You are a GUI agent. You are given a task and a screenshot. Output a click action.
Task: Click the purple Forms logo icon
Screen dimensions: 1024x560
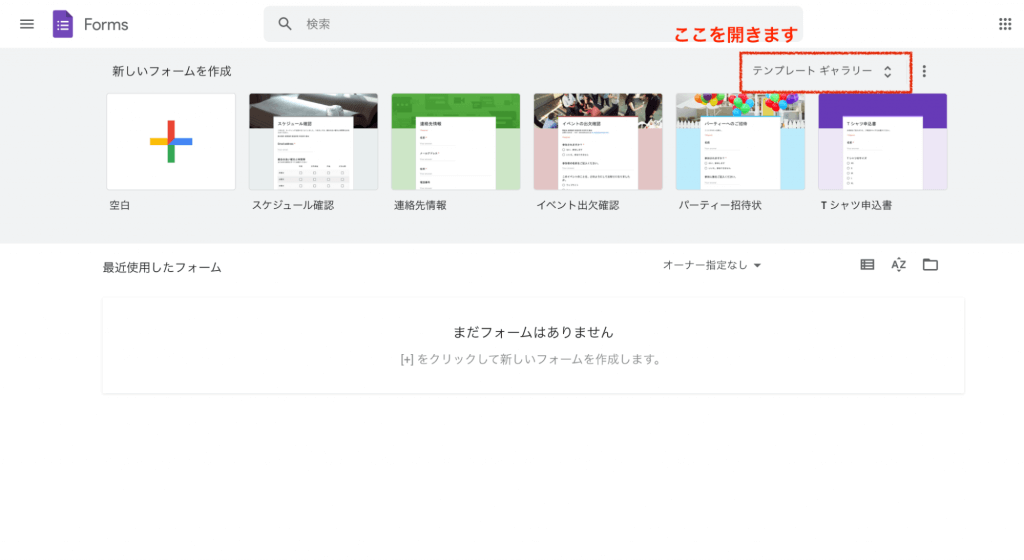tap(63, 24)
